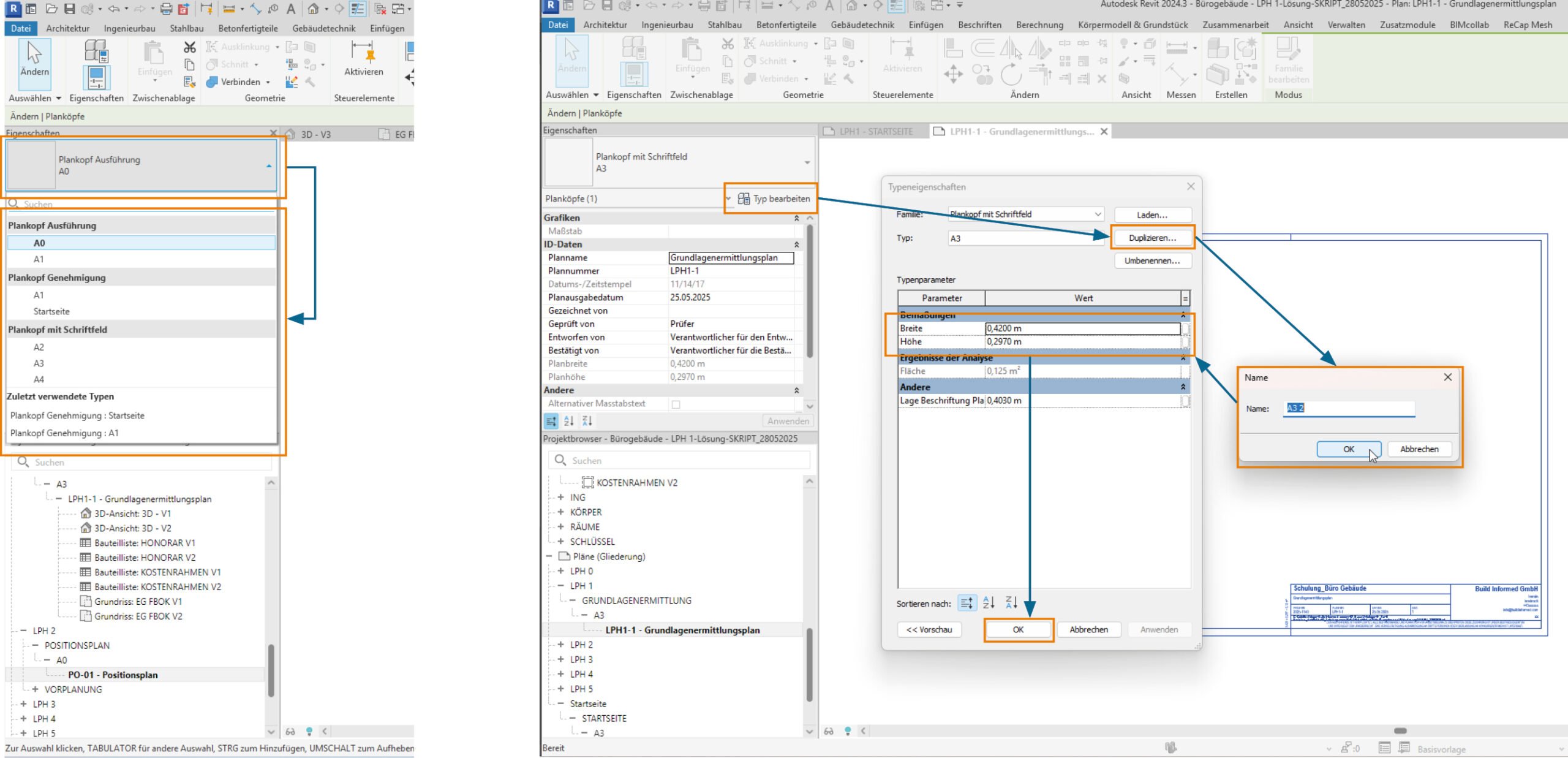Click Familie bearbeiten icon in Modus panel
Screen dimensions: 1568x758
point(1288,60)
